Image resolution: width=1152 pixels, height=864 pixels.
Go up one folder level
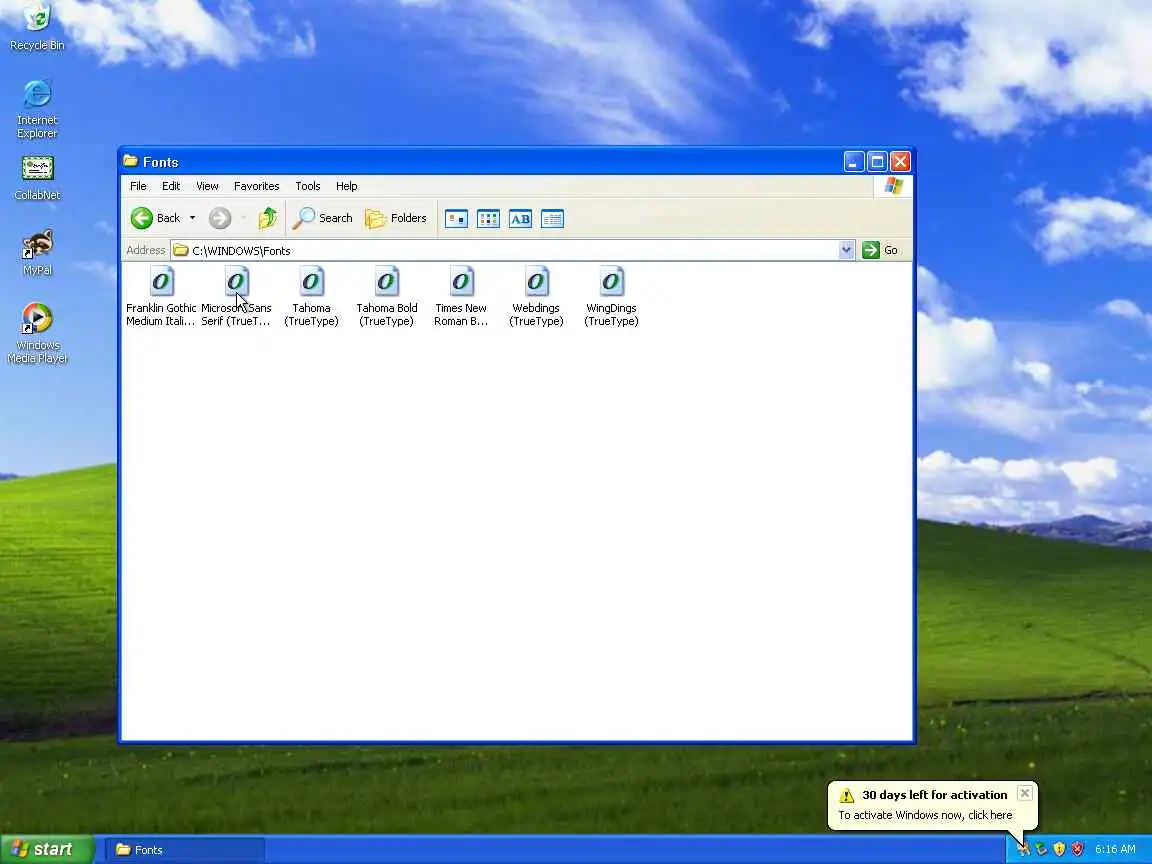[267, 218]
